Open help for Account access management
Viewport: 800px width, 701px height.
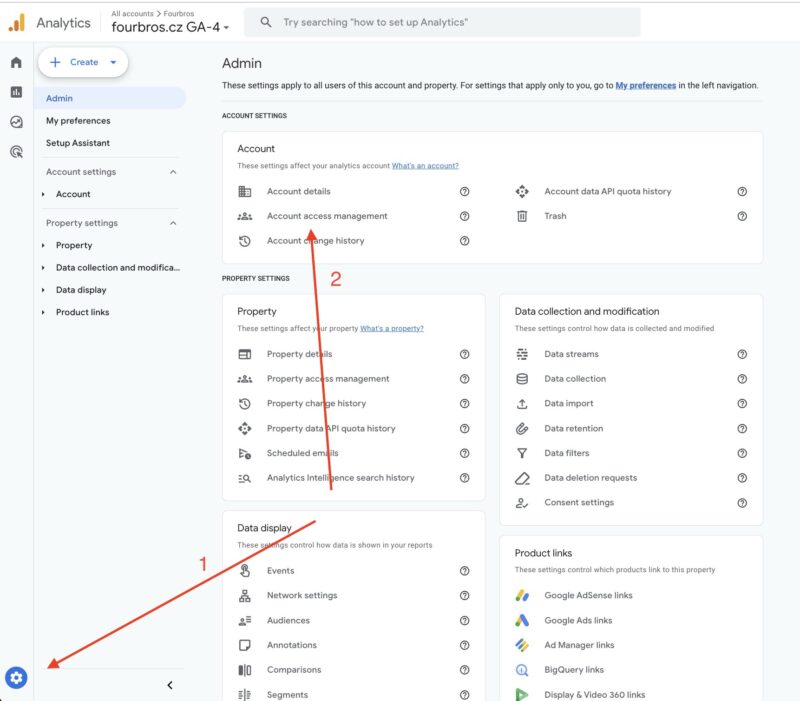[x=464, y=216]
